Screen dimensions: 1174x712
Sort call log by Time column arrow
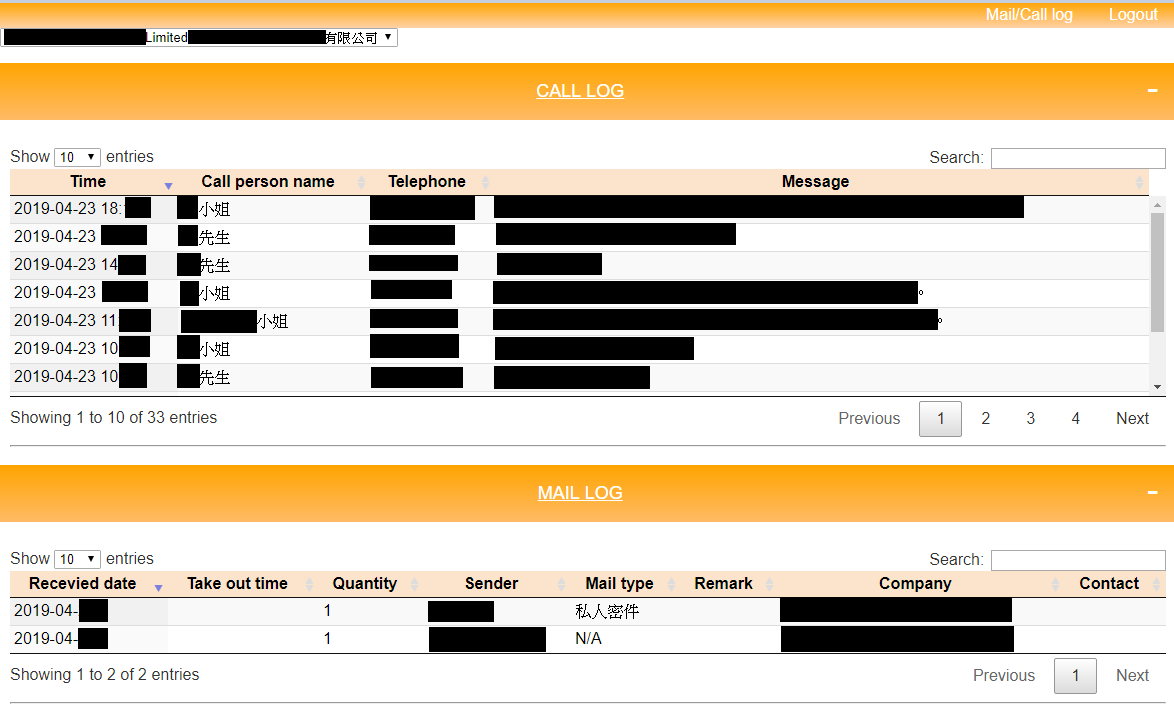[x=168, y=184]
